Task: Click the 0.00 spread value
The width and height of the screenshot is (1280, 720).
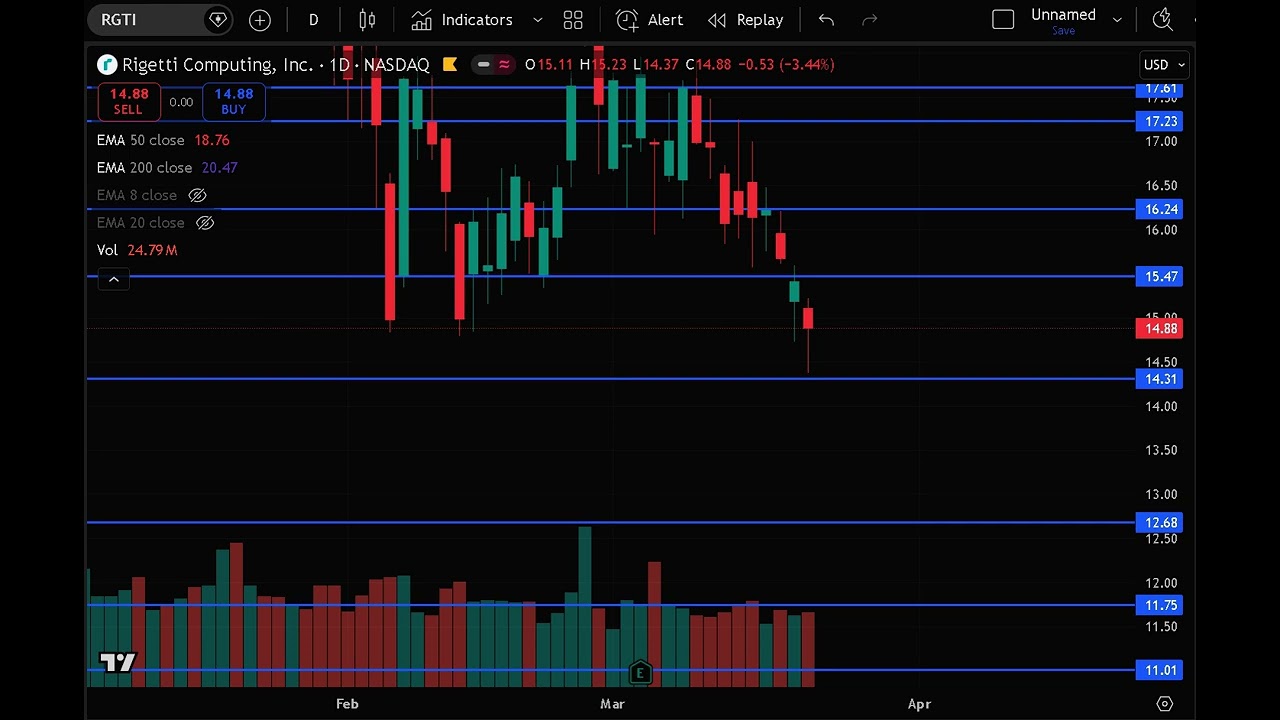Action: click(x=181, y=102)
